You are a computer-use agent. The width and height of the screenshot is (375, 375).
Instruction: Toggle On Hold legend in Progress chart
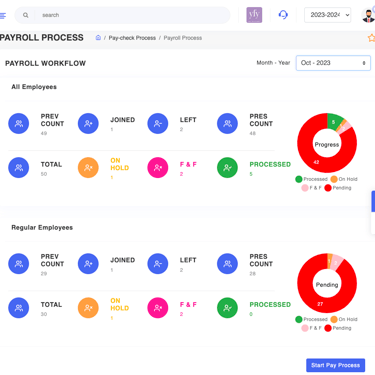pyautogui.click(x=344, y=179)
